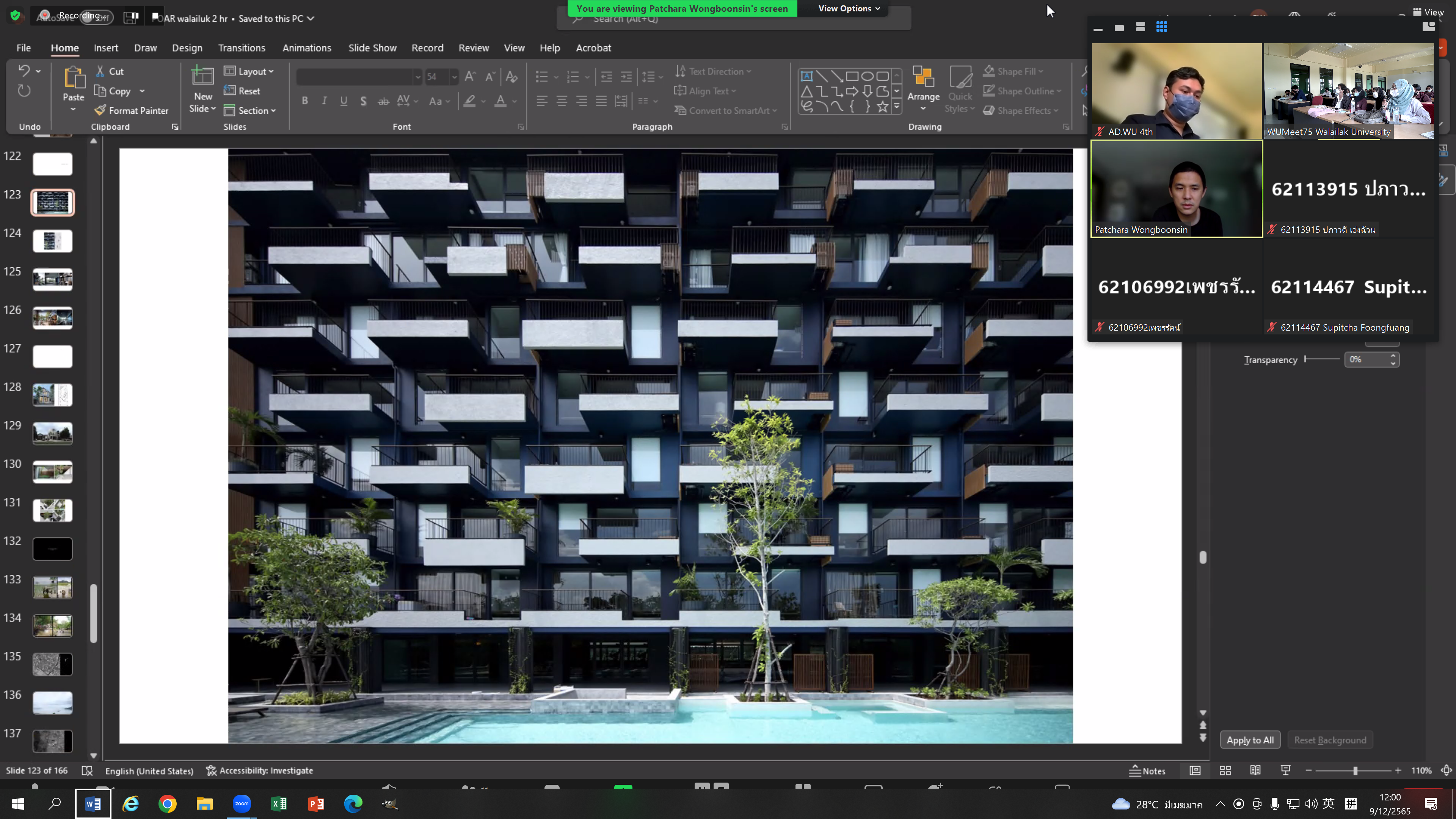Click the Bold formatting icon
This screenshot has width=1456, height=819.
(304, 101)
